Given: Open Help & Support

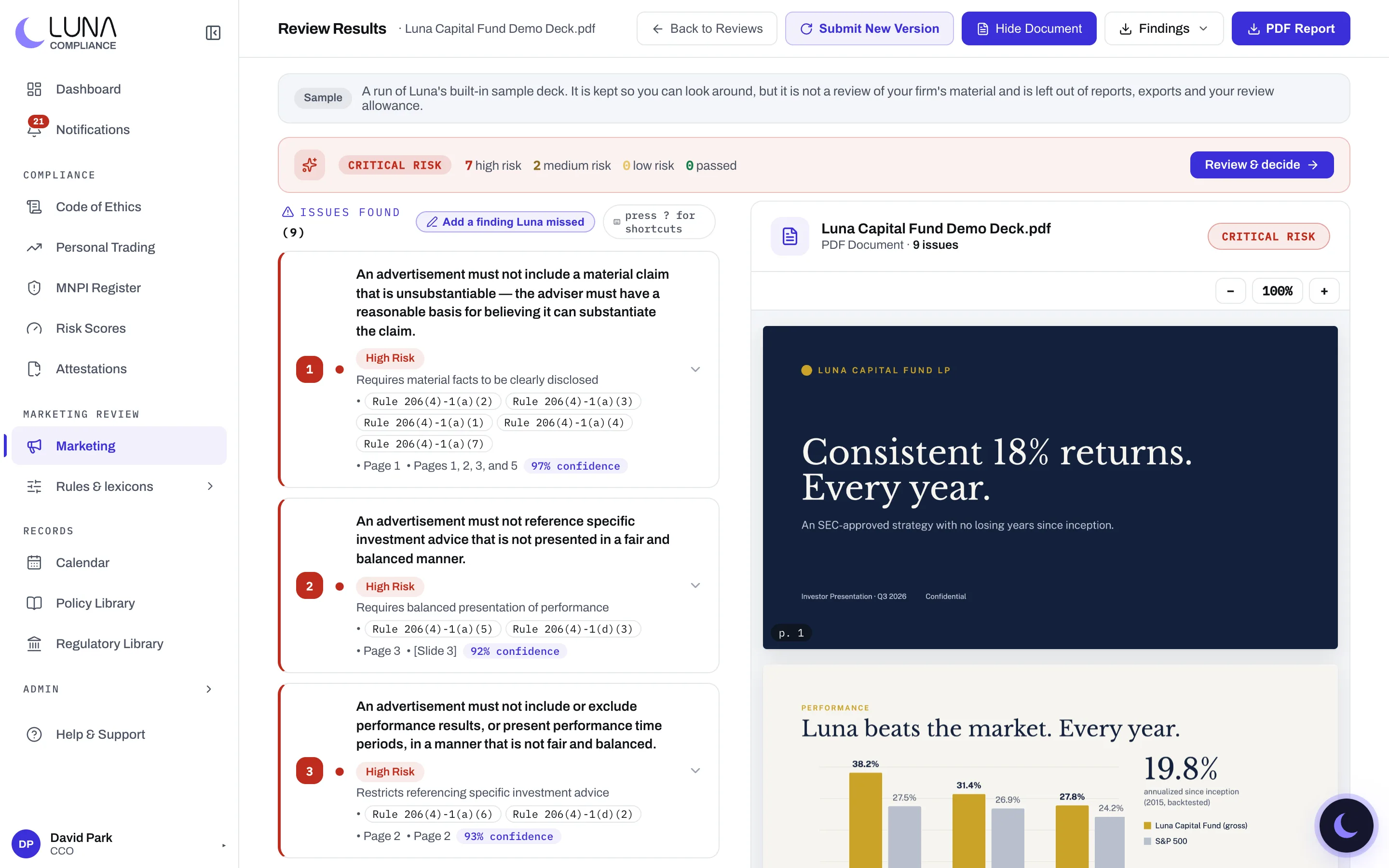Looking at the screenshot, I should coord(119,734).
